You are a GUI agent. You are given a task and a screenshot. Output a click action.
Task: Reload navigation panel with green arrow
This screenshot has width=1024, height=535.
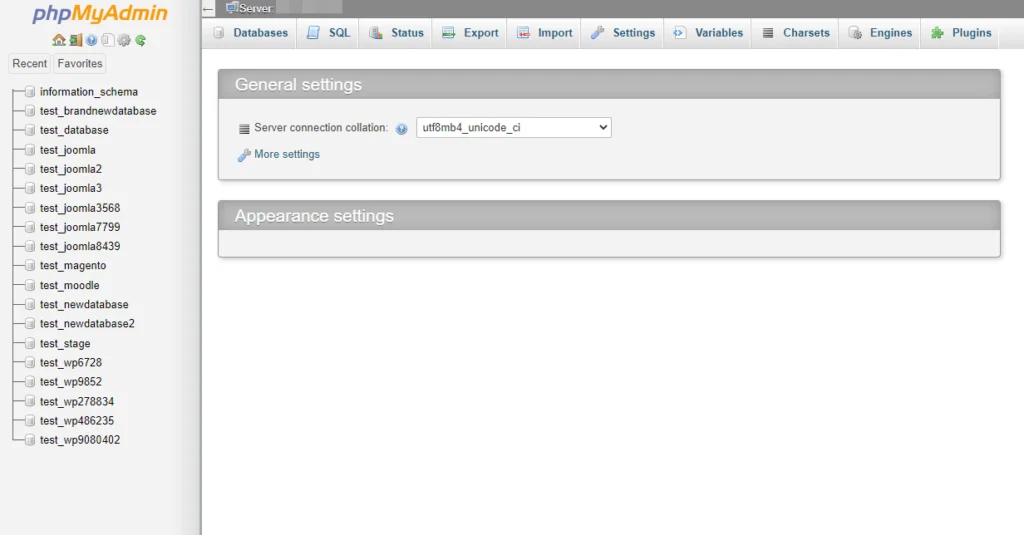(x=140, y=41)
